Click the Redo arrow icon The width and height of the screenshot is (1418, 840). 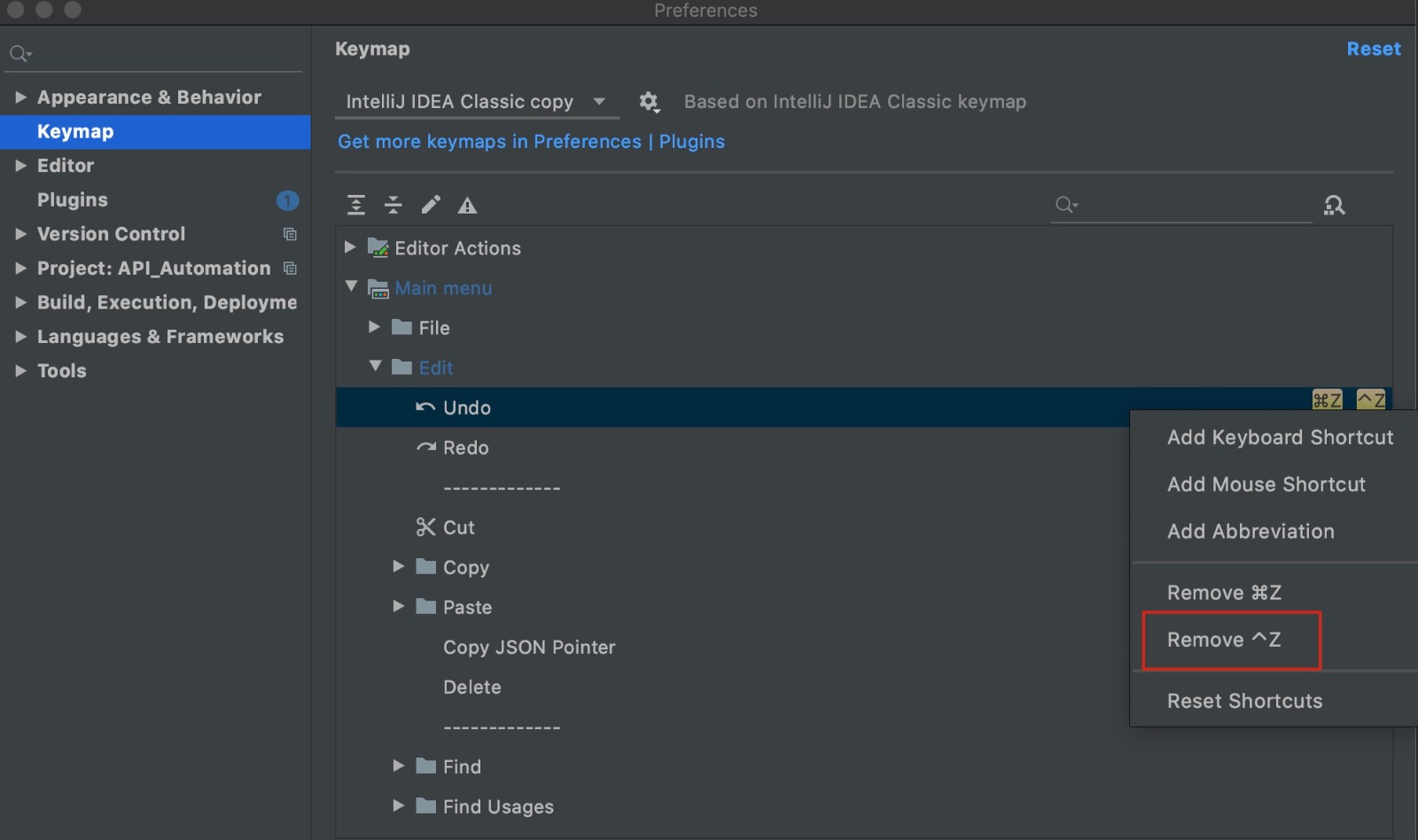[x=426, y=447]
